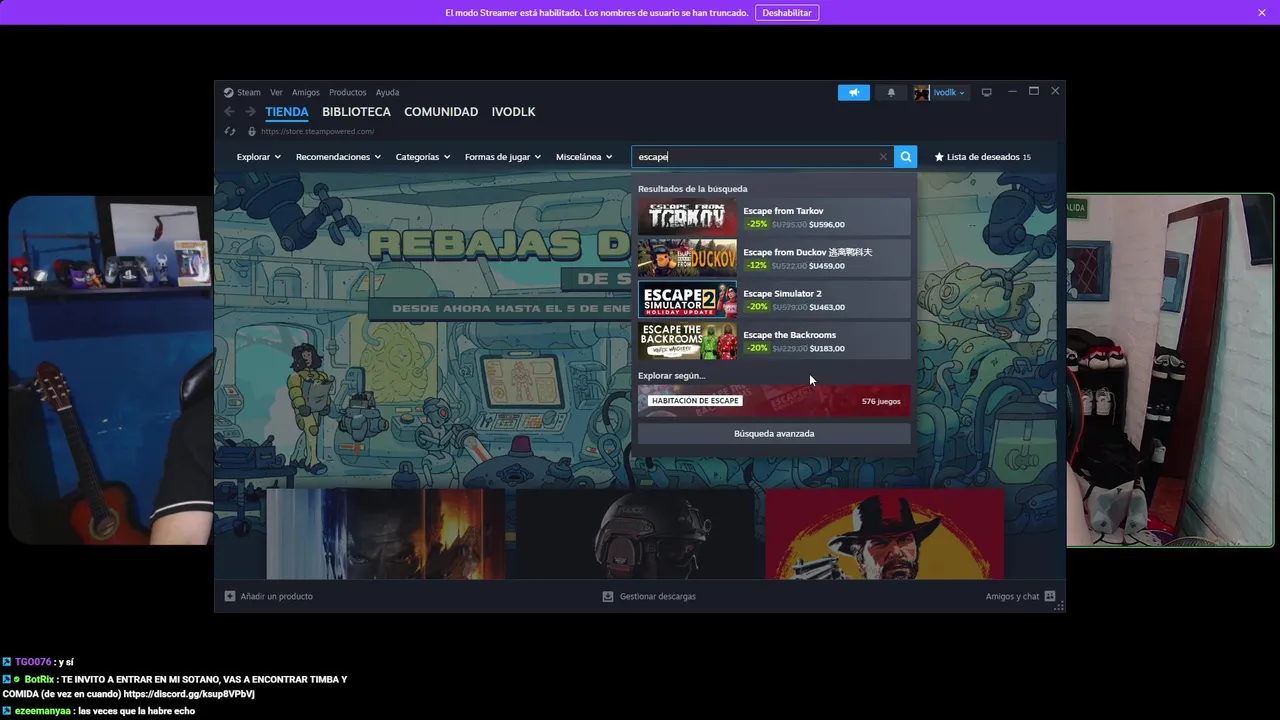Screen dimensions: 1280x720
Task: Click the Escape Simulator 2 thumbnail image
Action: click(687, 299)
